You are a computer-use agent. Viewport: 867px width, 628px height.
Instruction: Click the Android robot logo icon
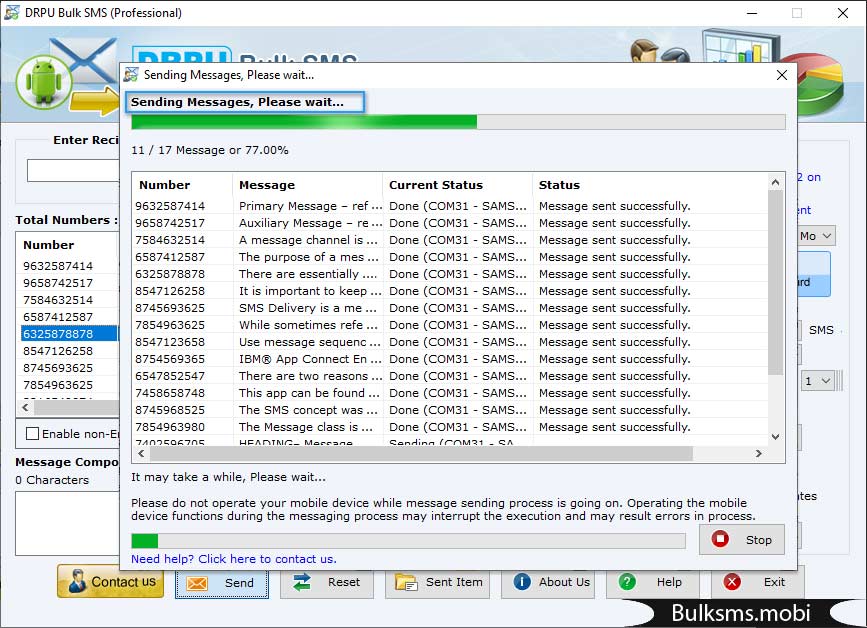[44, 82]
